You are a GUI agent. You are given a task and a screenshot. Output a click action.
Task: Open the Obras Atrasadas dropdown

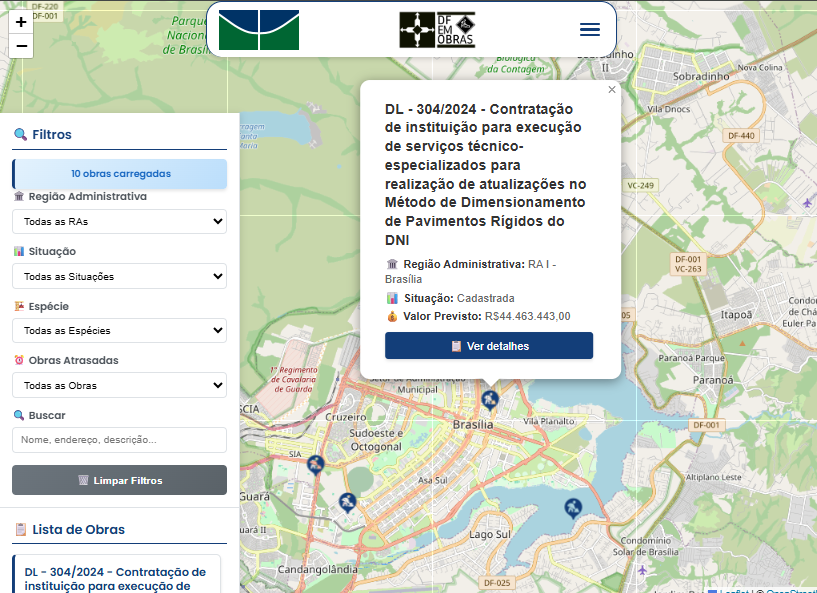[119, 385]
